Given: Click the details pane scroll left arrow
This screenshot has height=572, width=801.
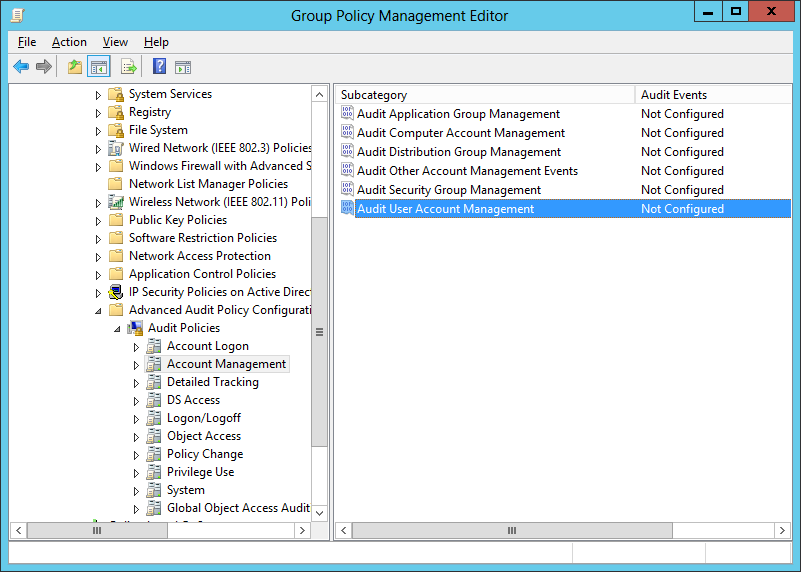Looking at the screenshot, I should pos(344,530).
